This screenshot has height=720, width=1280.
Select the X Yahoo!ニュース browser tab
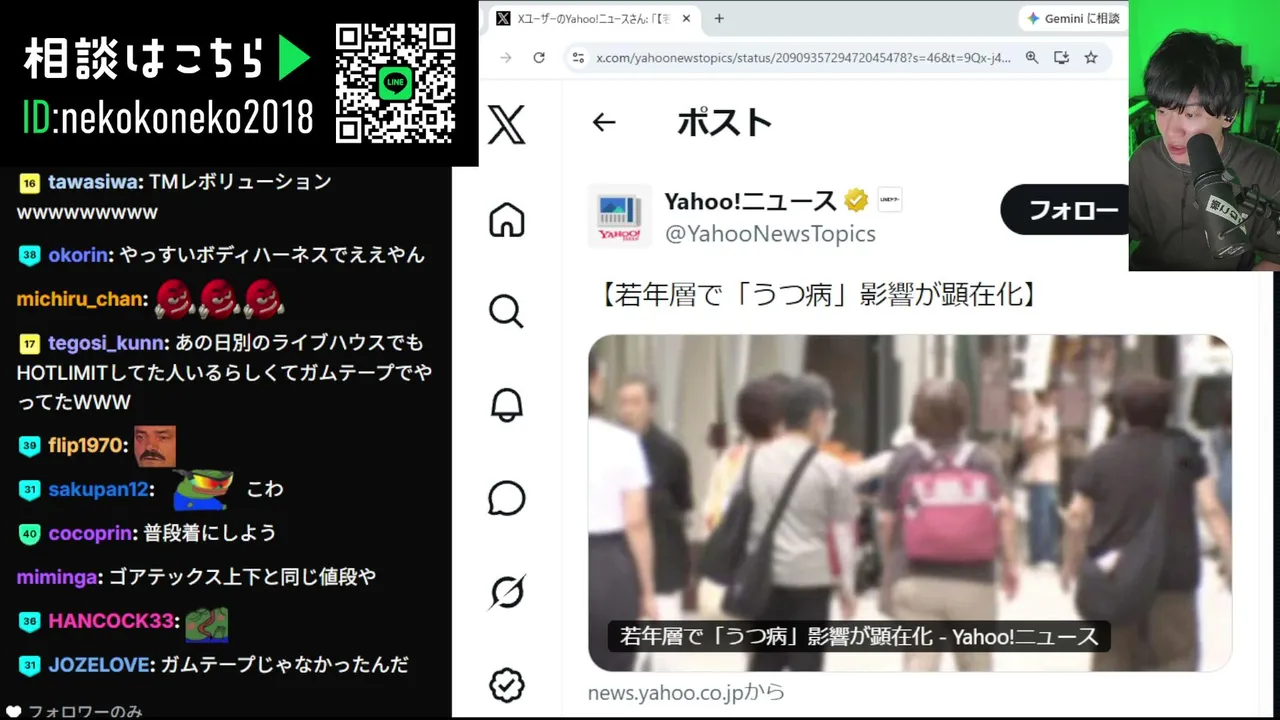pyautogui.click(x=592, y=18)
